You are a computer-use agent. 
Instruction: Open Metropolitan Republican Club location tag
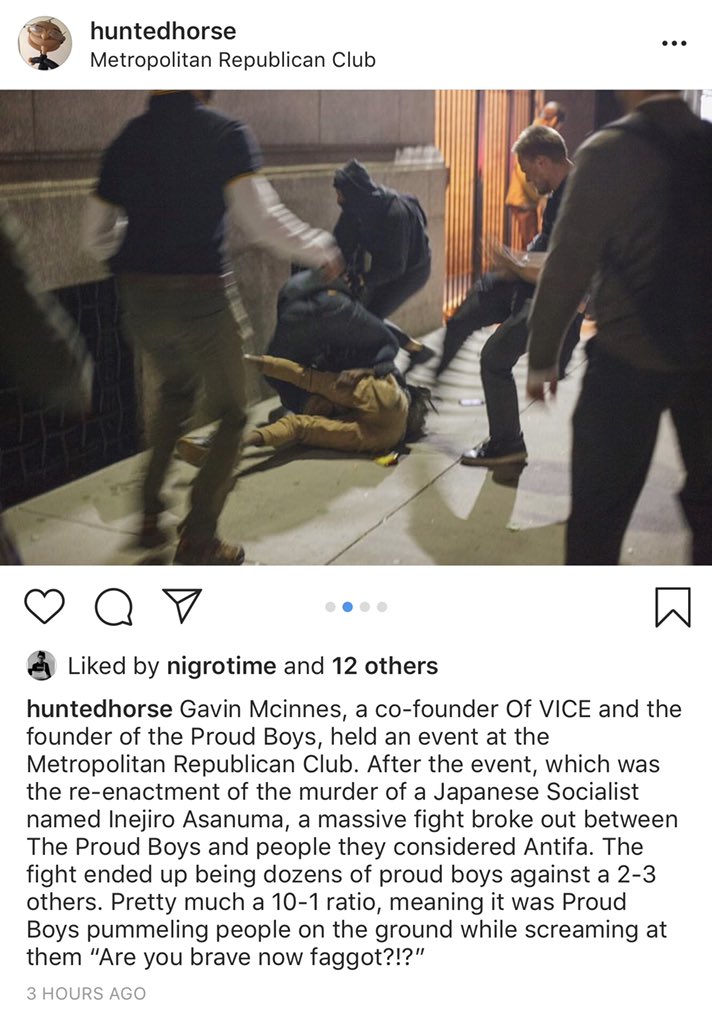tap(233, 60)
